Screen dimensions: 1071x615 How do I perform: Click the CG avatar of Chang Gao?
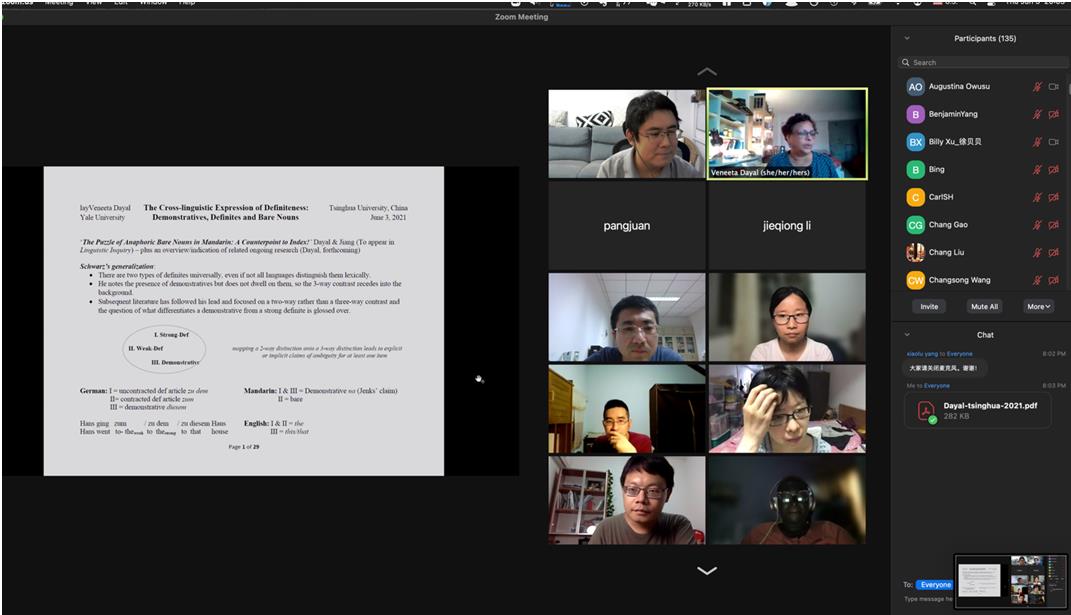tap(915, 225)
